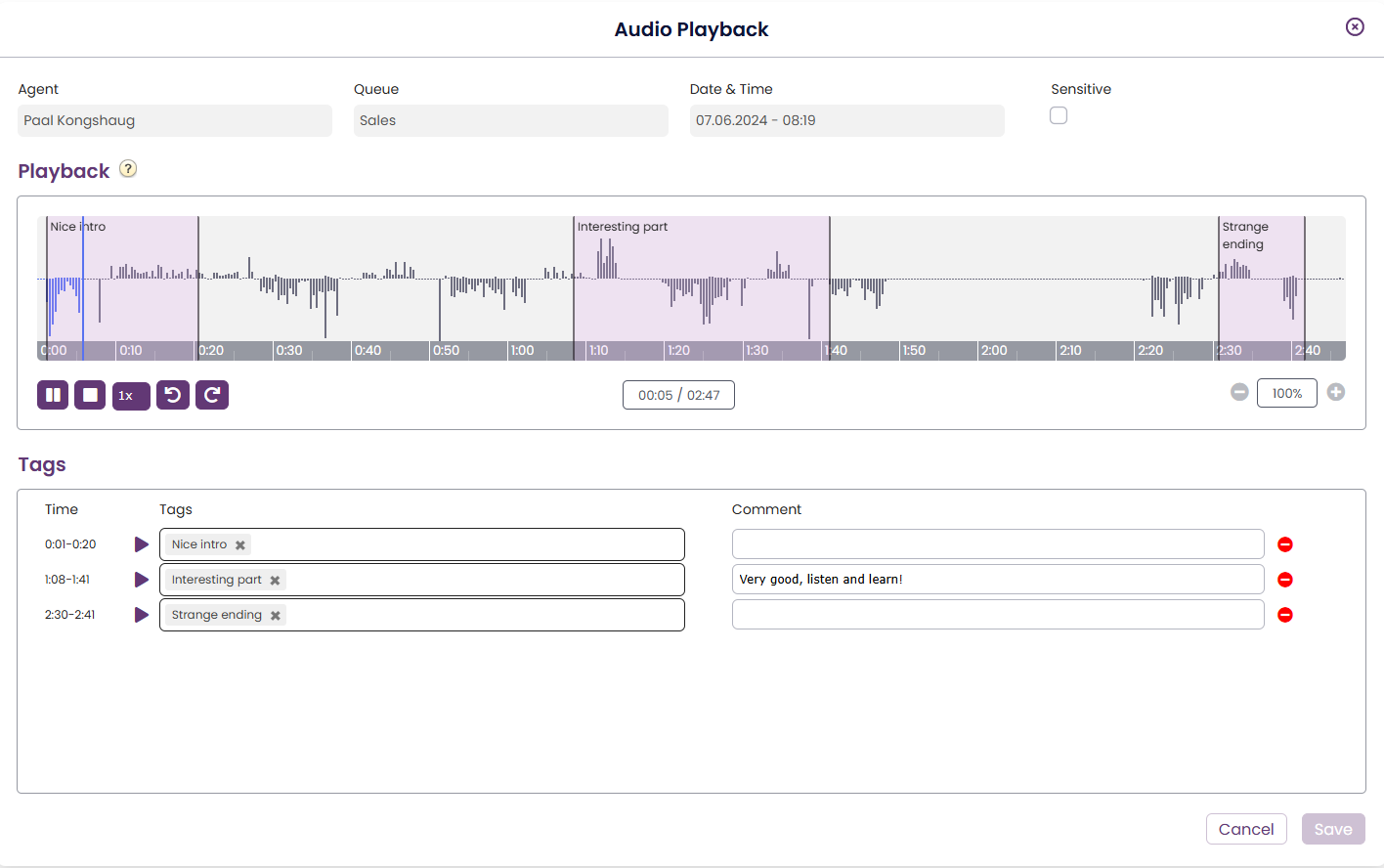Viewport: 1384px width, 868px height.
Task: Skip backward with the rewind icon
Action: pyautogui.click(x=173, y=395)
